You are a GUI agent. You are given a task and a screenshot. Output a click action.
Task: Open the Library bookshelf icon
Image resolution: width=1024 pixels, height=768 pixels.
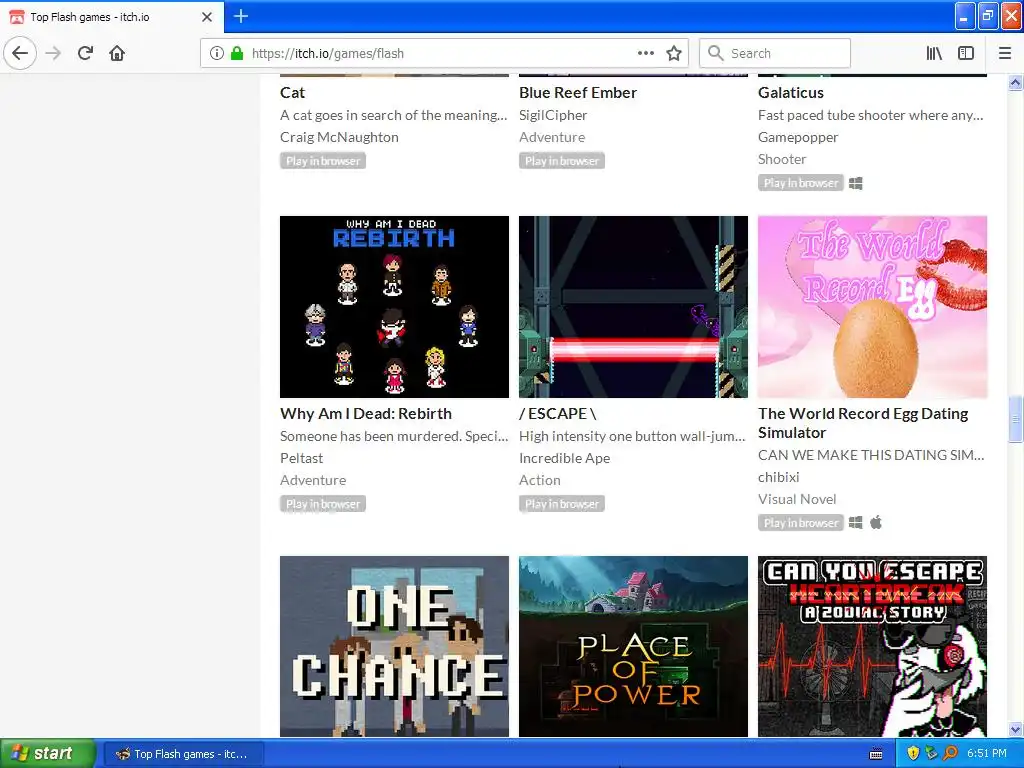934,53
